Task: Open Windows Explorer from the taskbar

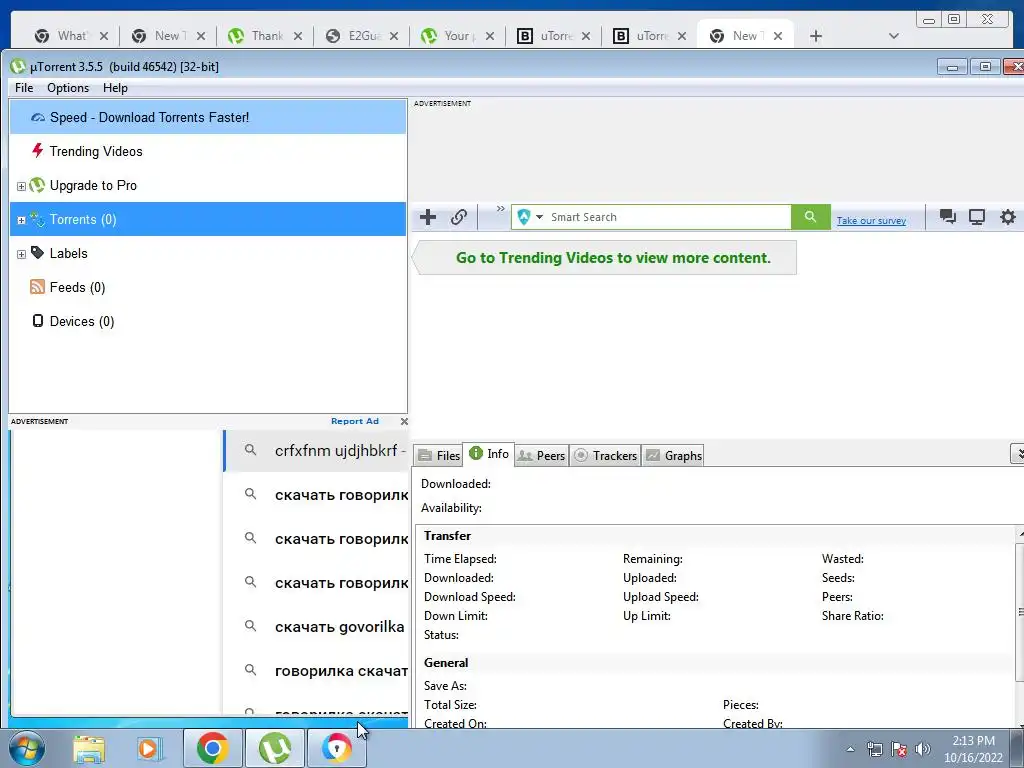Action: pyautogui.click(x=89, y=748)
